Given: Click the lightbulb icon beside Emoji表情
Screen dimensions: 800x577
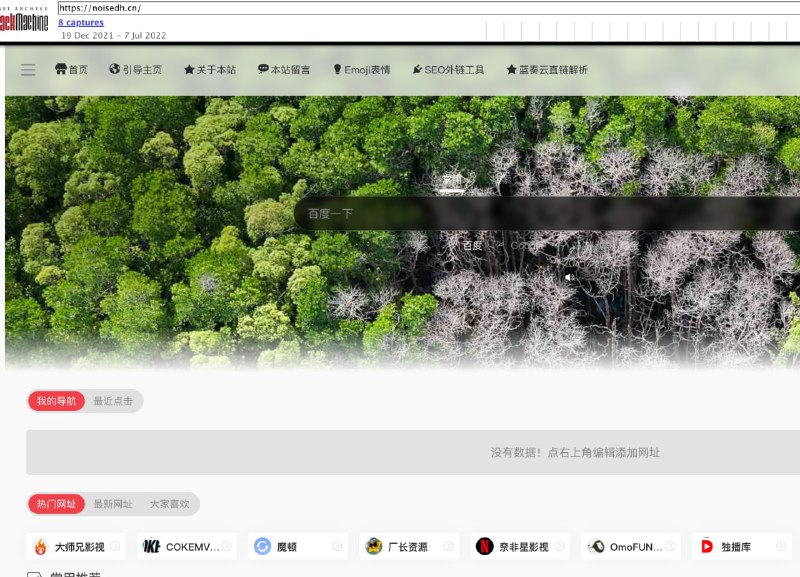Looking at the screenshot, I should [337, 69].
